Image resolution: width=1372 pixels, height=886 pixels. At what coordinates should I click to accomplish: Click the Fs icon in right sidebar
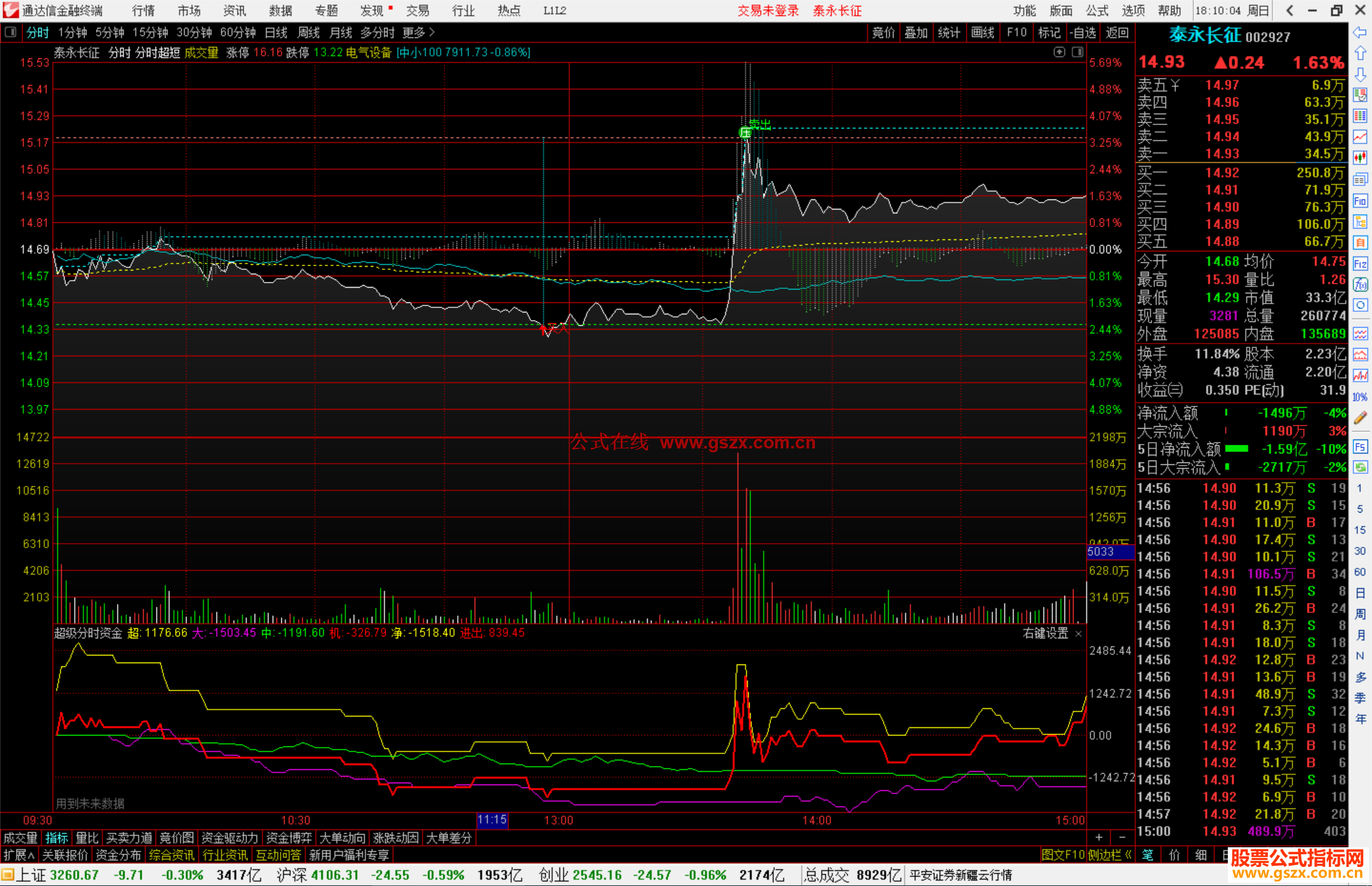point(1360,446)
